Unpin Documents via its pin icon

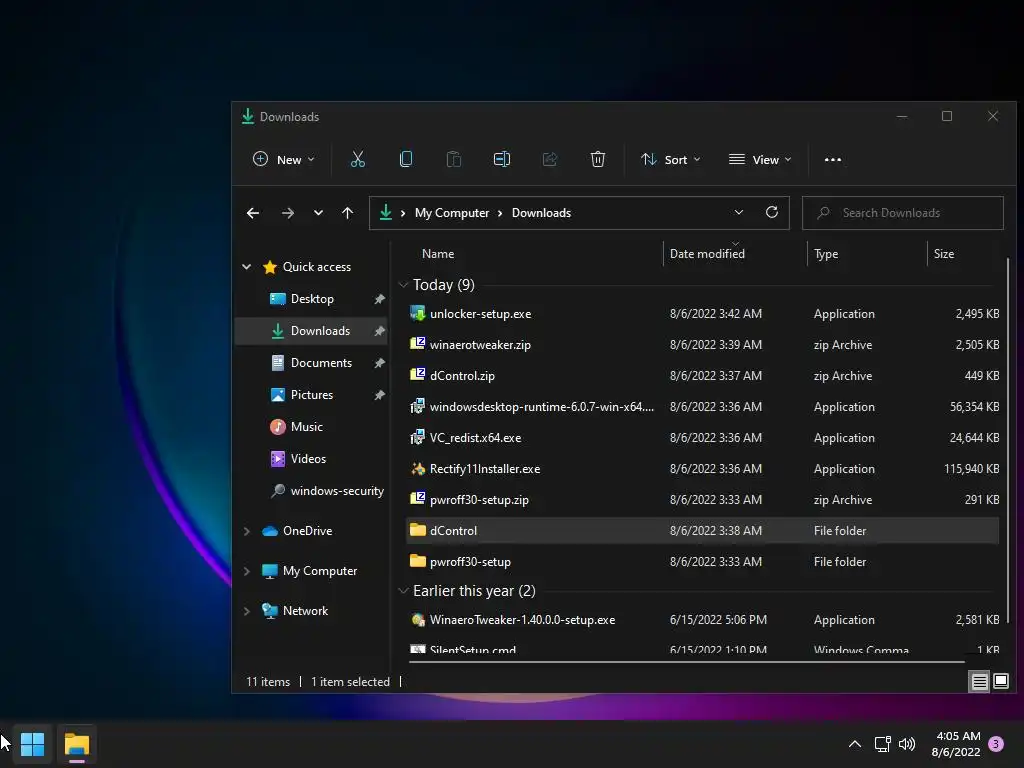379,363
